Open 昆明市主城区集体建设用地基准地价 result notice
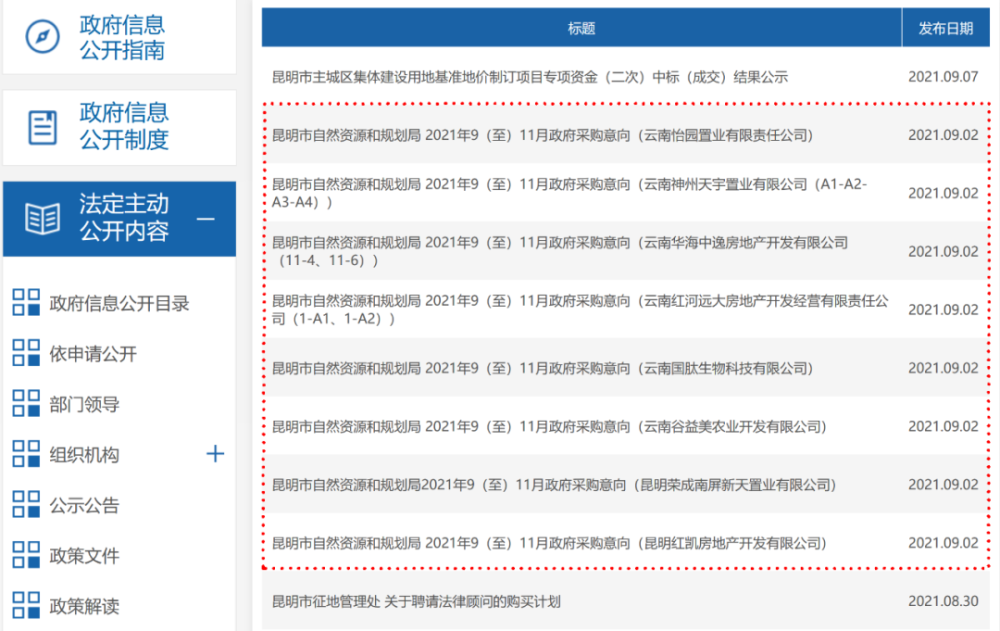The width and height of the screenshot is (1000, 631). pos(530,77)
